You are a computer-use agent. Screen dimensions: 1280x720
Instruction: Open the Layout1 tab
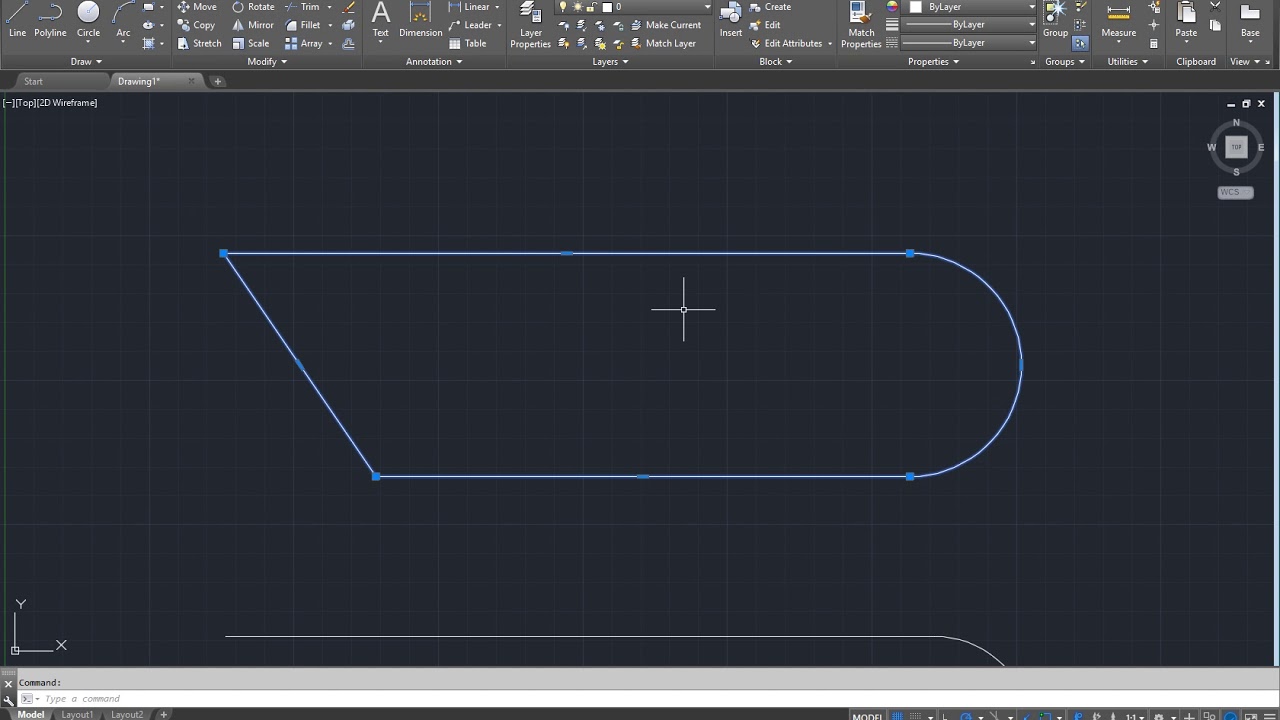point(77,714)
